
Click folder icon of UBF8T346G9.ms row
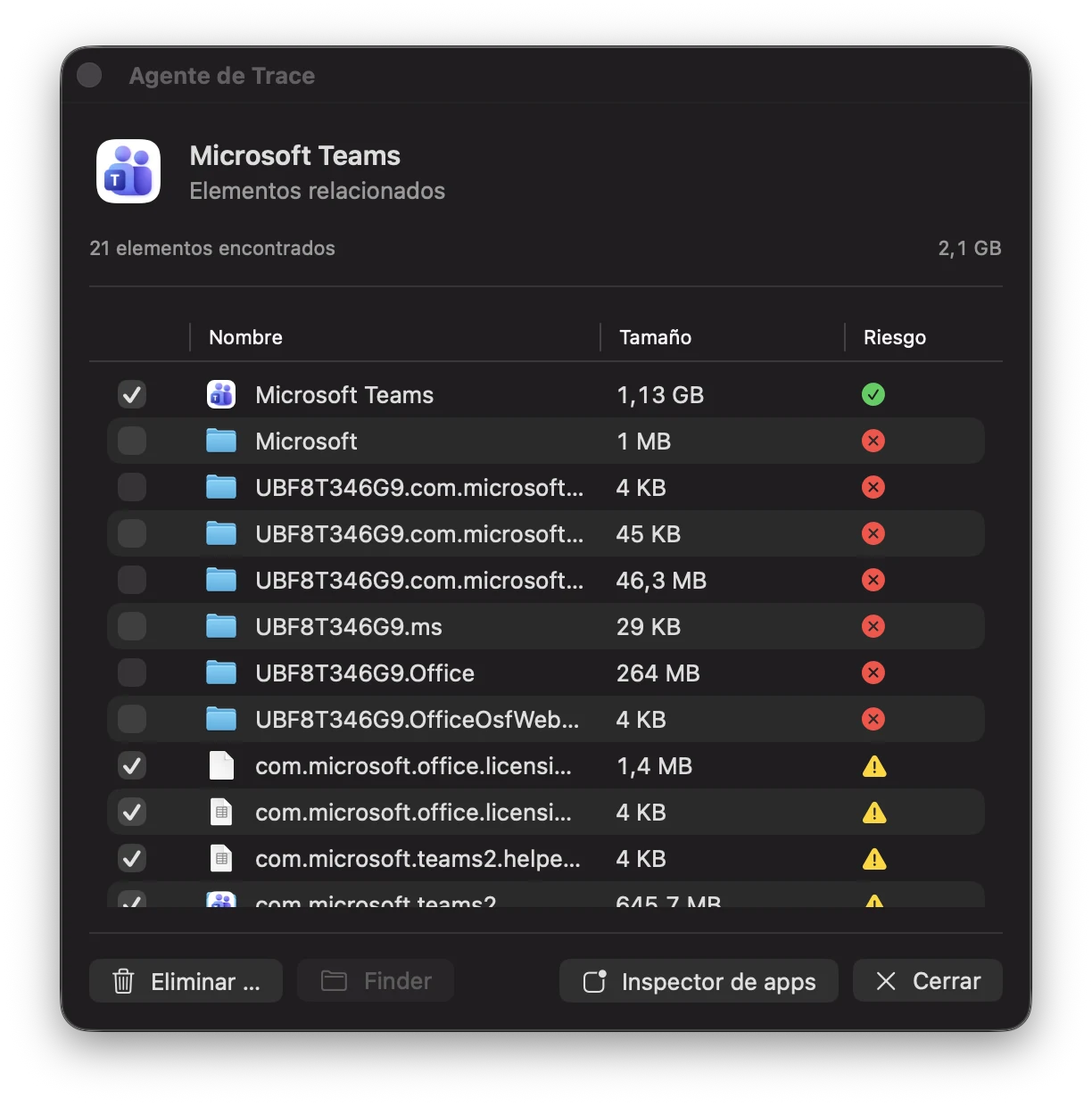[221, 626]
